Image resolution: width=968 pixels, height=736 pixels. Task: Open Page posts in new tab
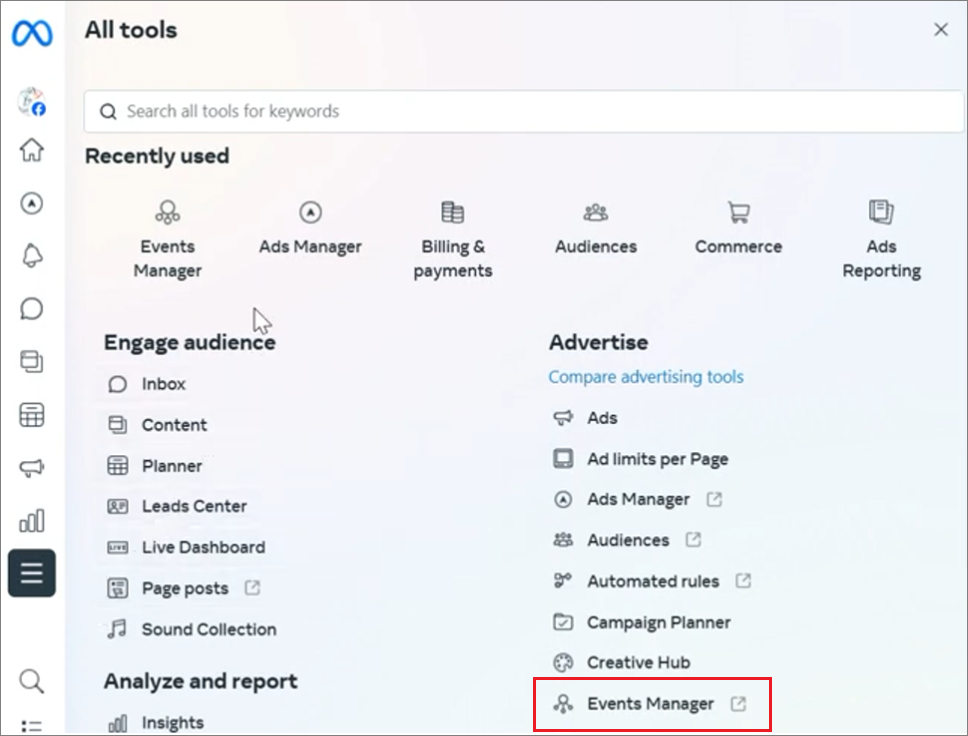(x=183, y=588)
